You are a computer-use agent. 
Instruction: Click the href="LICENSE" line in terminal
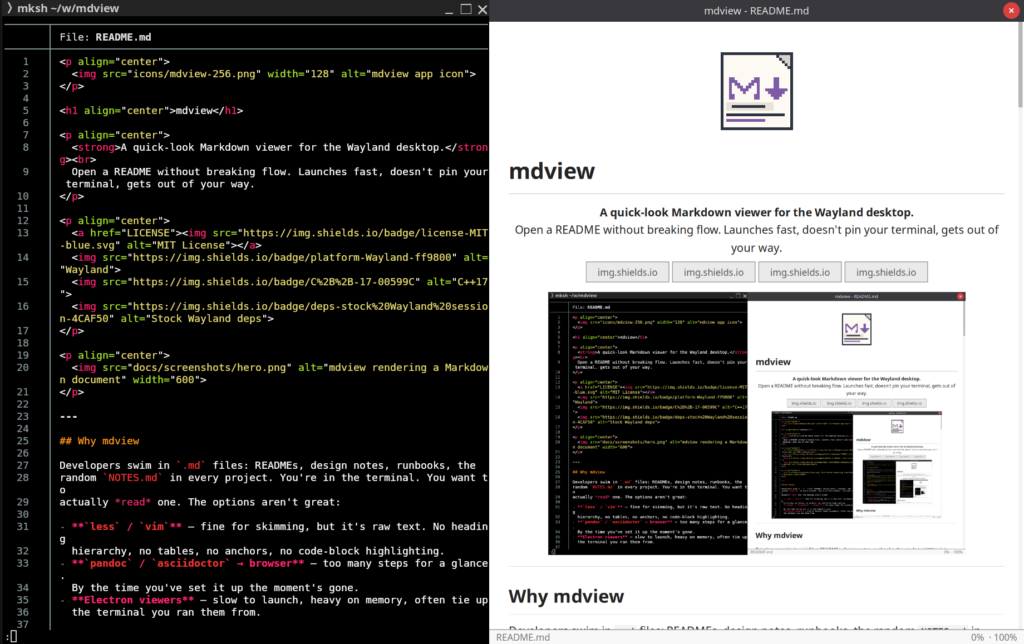coord(274,239)
